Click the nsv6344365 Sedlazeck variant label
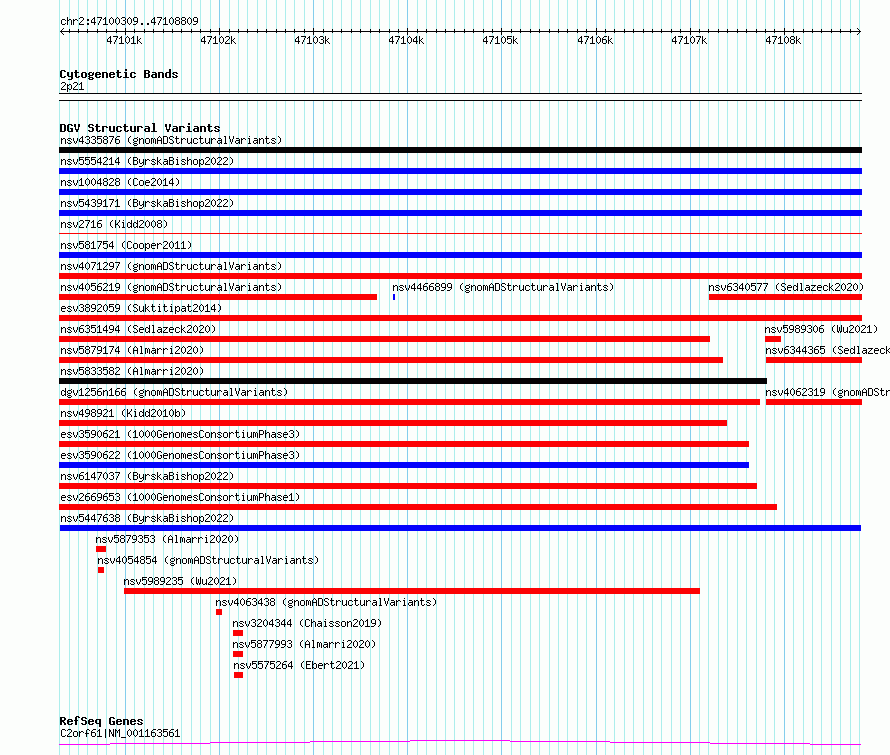Image resolution: width=890 pixels, height=755 pixels. [827, 350]
